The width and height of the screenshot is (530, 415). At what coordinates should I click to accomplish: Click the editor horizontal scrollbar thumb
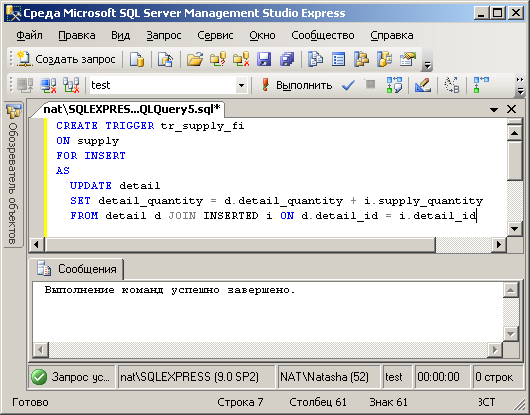click(x=240, y=244)
